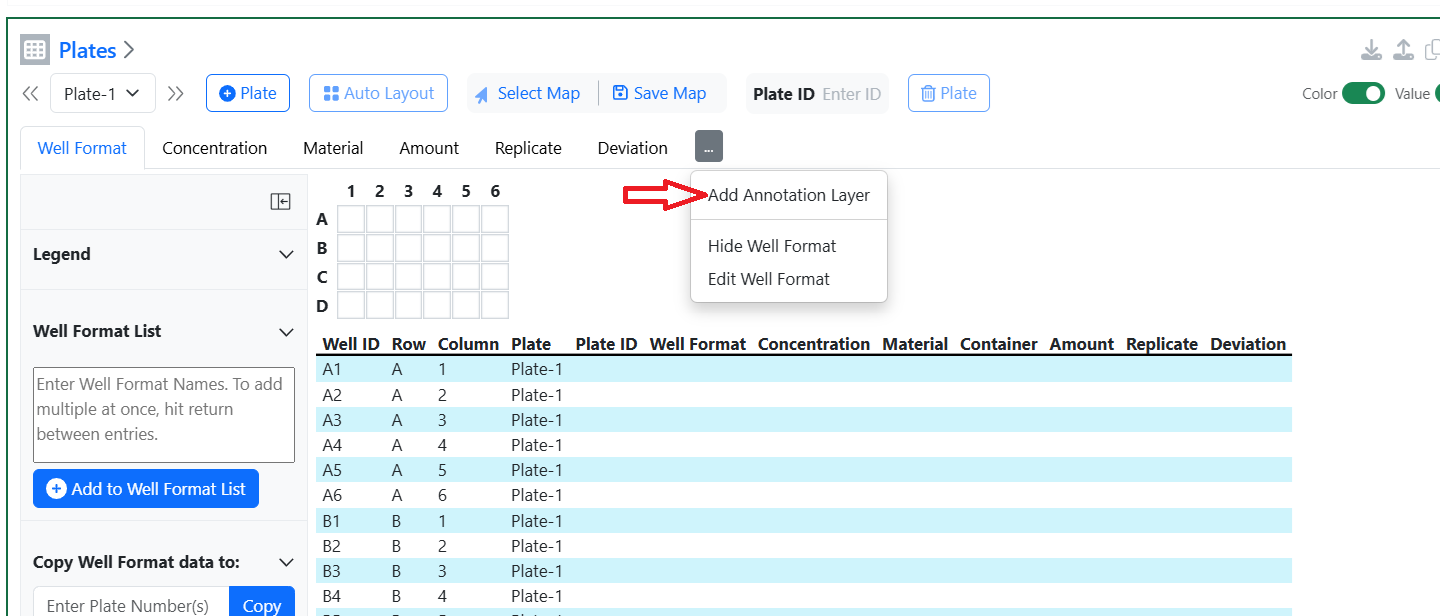Viewport: 1440px width, 616px height.
Task: Click the B3 cell in the table
Action: (x=332, y=571)
